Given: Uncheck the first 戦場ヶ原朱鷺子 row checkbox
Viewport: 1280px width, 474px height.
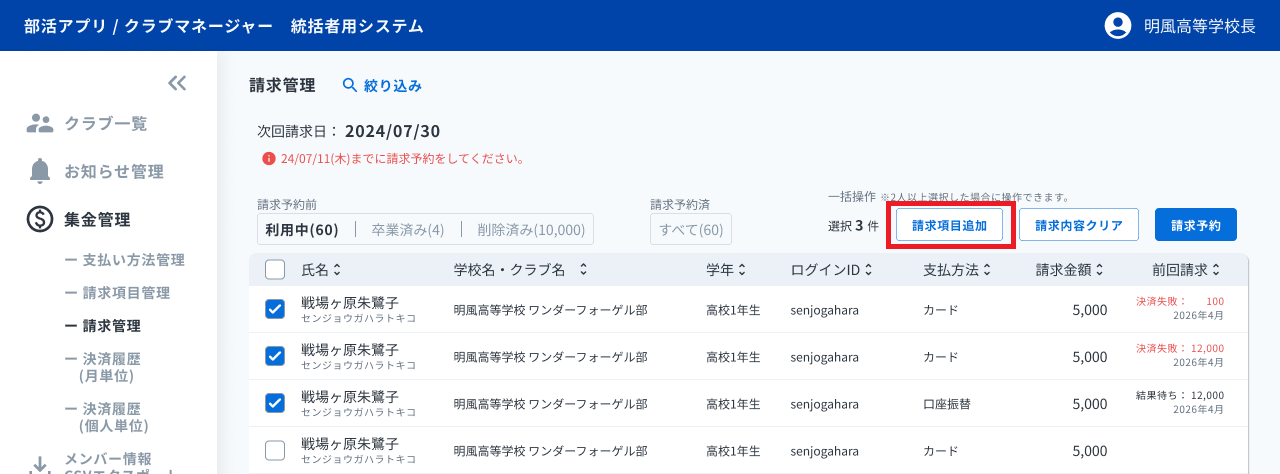Looking at the screenshot, I should [x=275, y=309].
